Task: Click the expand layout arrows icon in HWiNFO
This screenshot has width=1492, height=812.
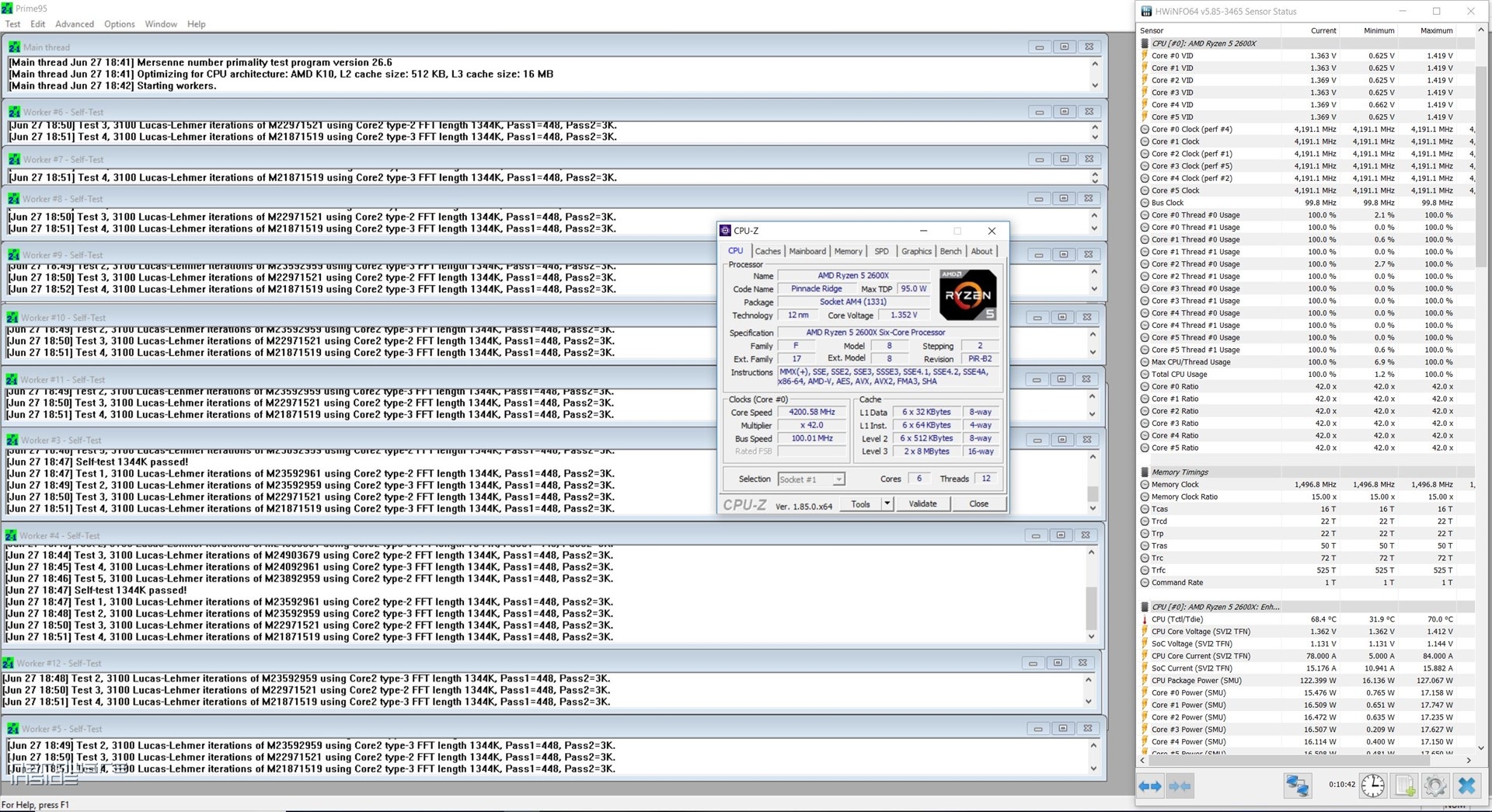Action: (1150, 786)
